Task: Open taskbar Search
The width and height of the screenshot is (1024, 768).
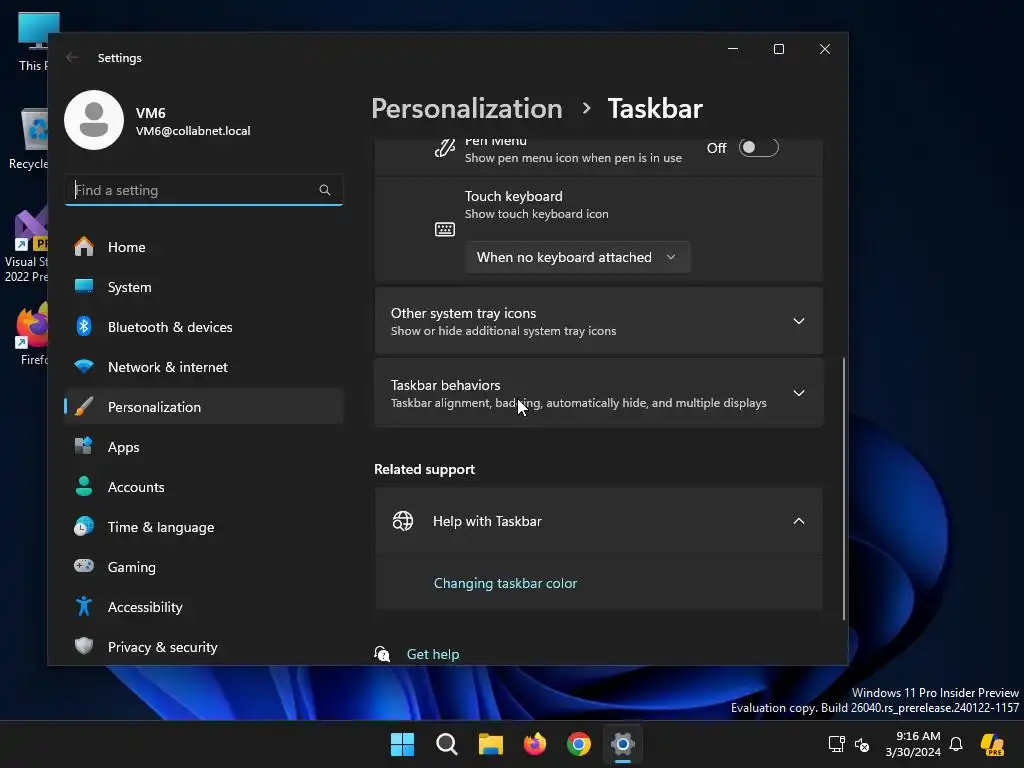Action: point(447,744)
